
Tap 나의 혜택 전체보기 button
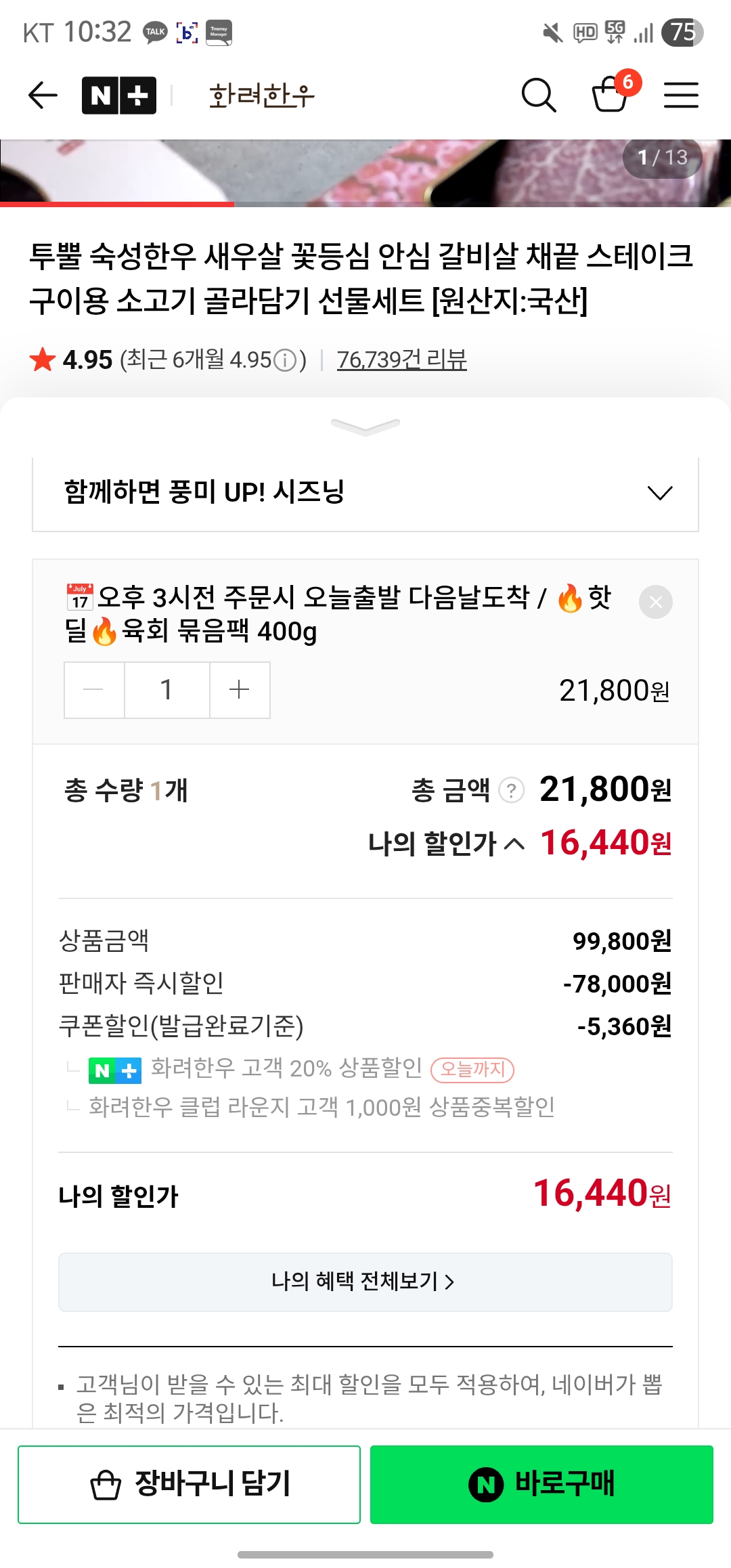365,1282
